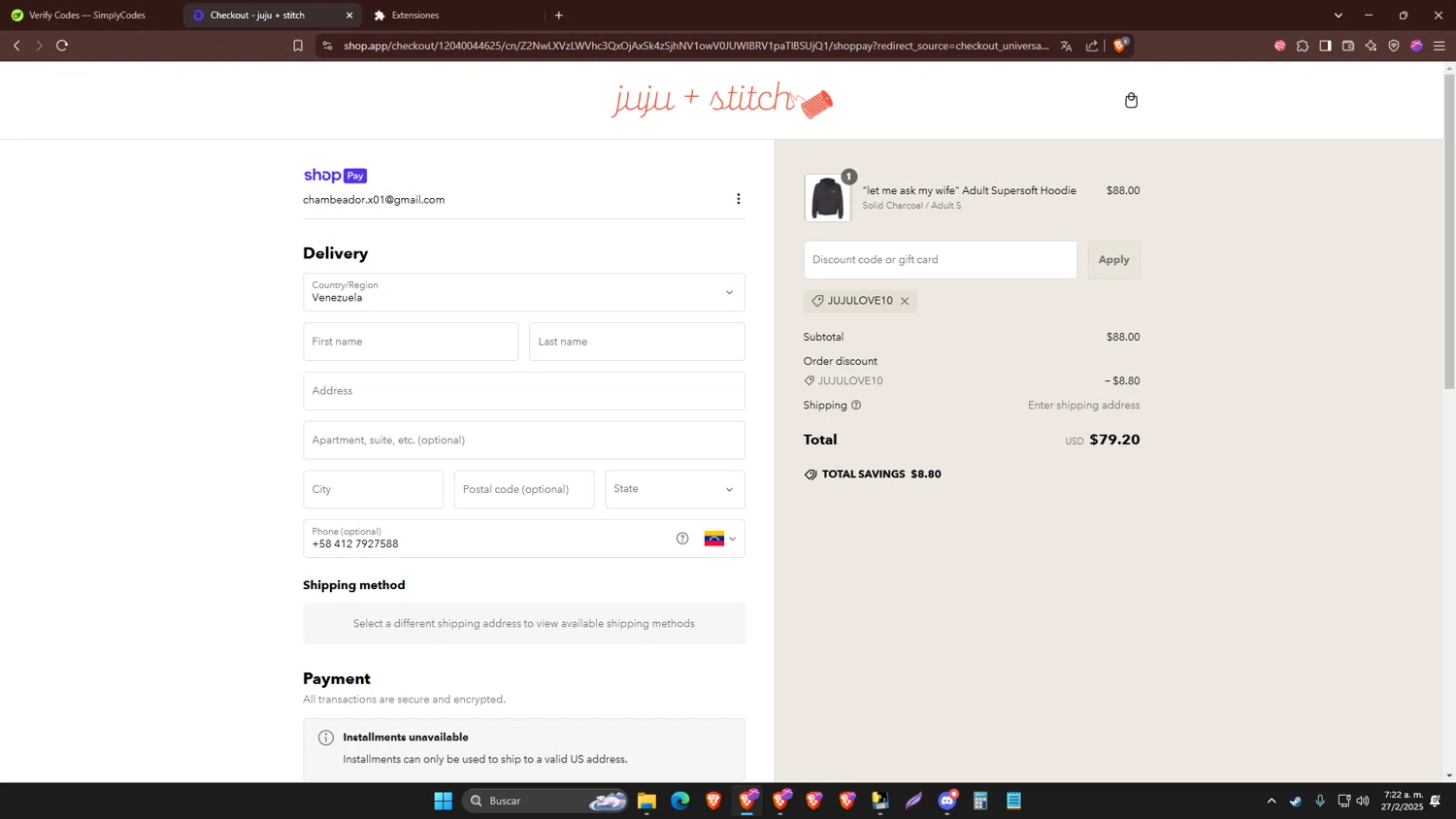Image resolution: width=1456 pixels, height=819 pixels.
Task: Switch to the Verify Codes — SimplyCodes tab
Action: click(x=87, y=16)
